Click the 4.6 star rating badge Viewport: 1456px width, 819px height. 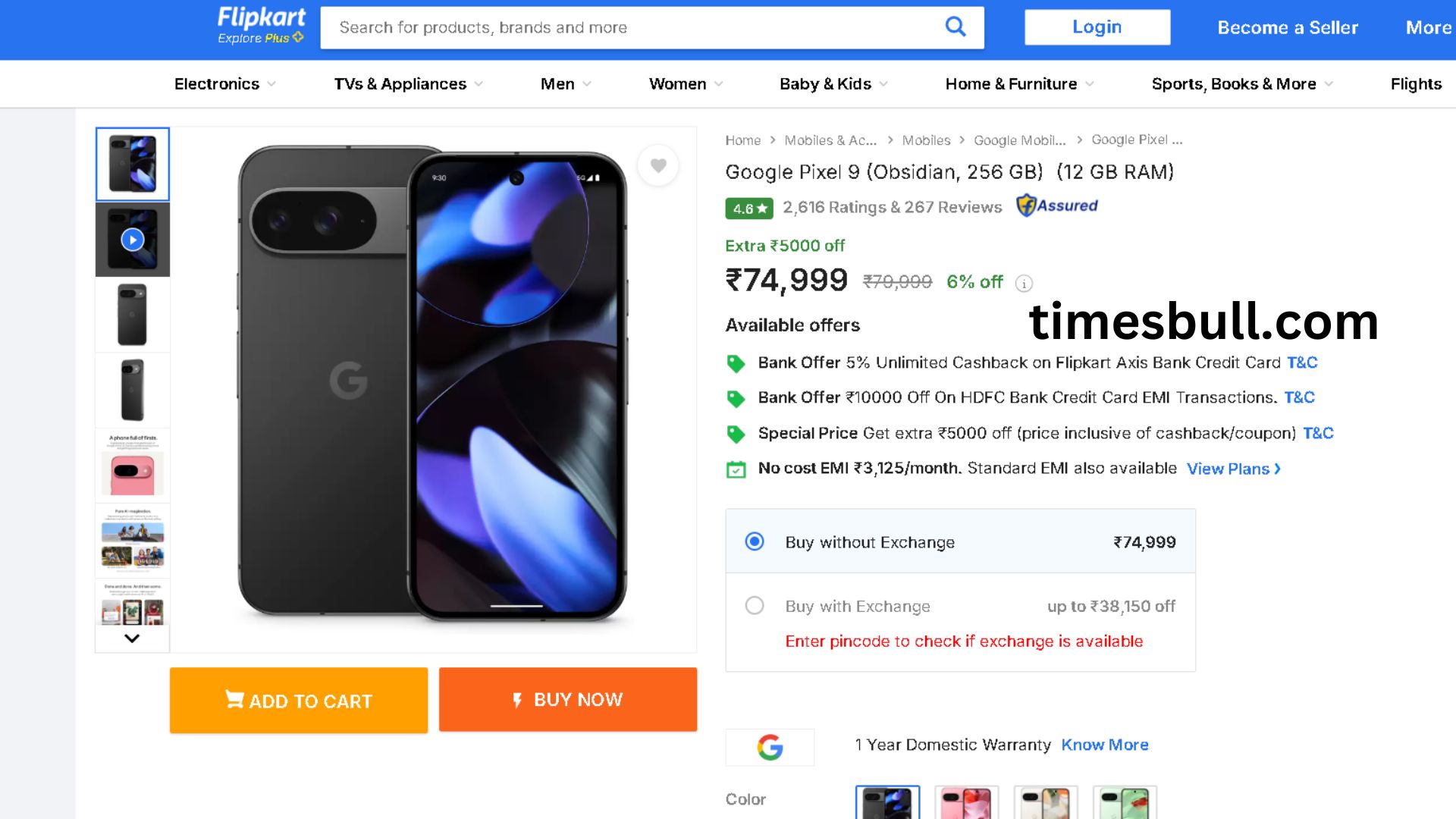click(748, 208)
